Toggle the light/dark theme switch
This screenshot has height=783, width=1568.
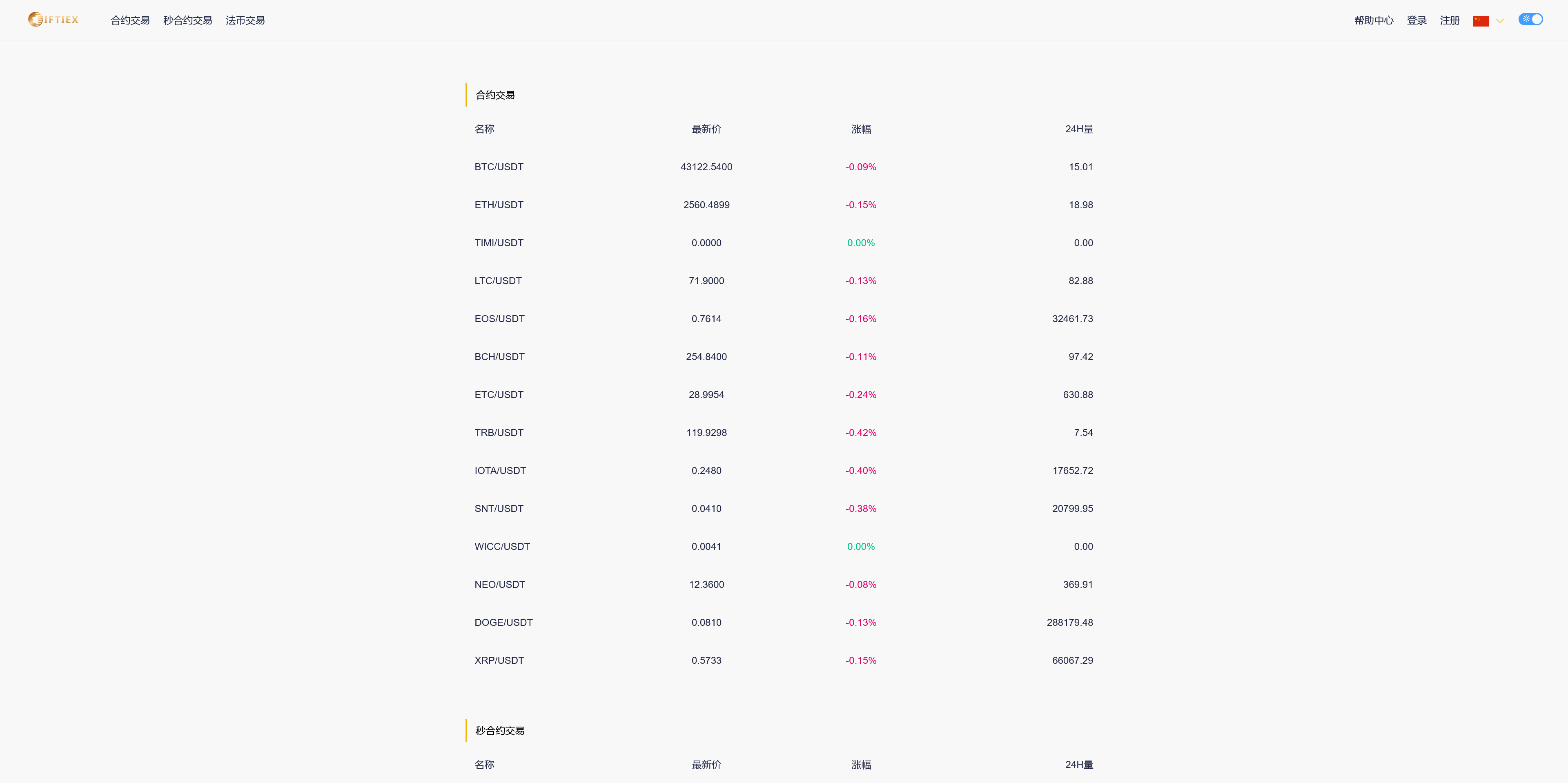[1530, 20]
